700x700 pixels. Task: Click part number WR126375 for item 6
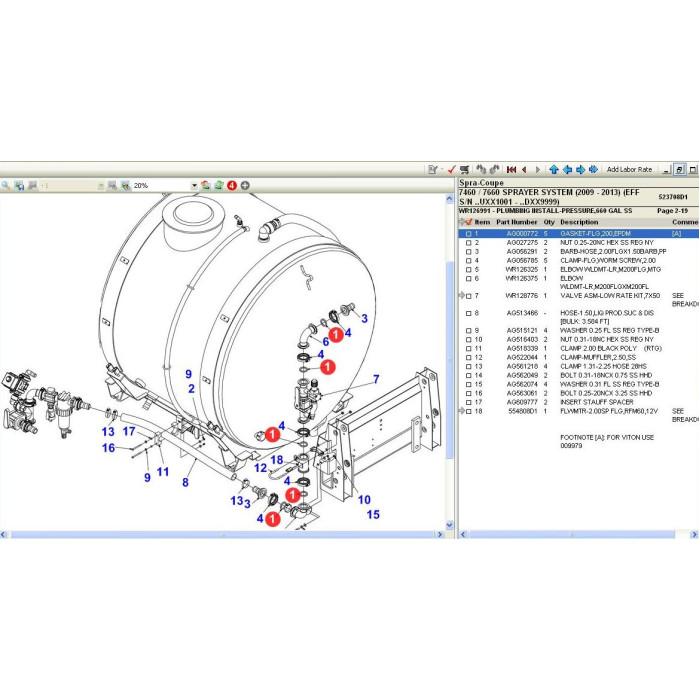pyautogui.click(x=521, y=278)
